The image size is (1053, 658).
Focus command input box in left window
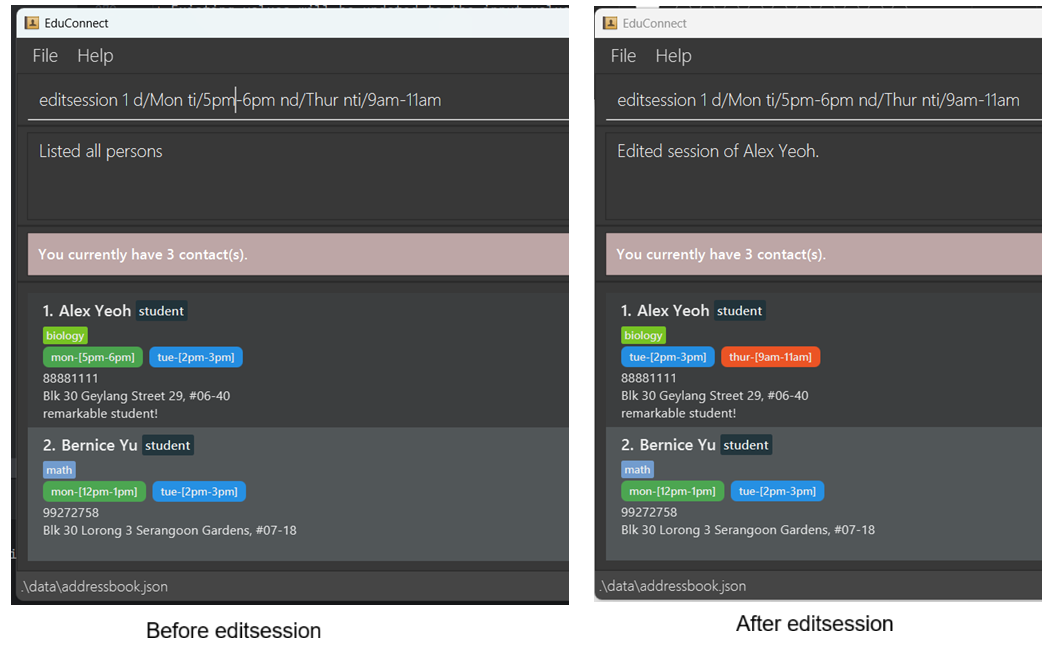coord(298,100)
